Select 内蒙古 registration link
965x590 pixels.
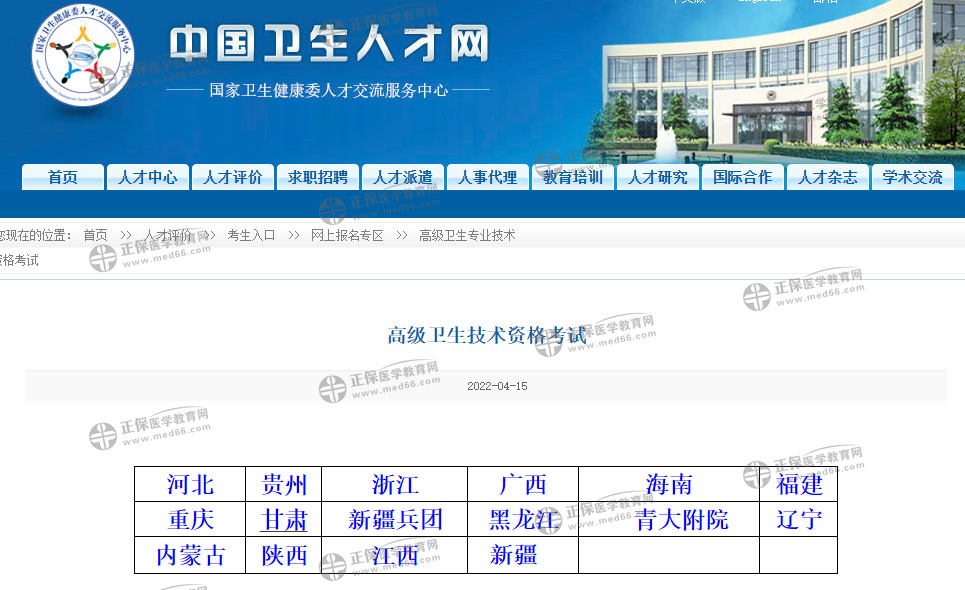pyautogui.click(x=188, y=555)
